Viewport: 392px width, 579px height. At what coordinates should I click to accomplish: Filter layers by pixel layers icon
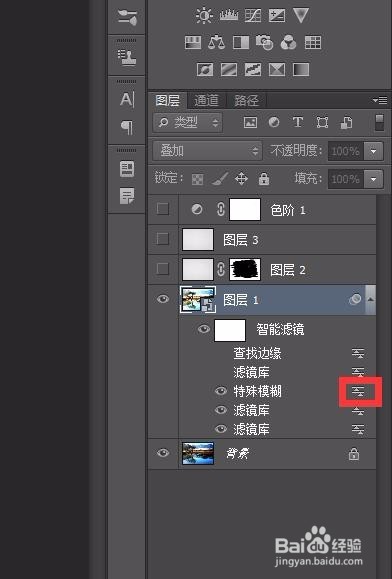tap(250, 122)
